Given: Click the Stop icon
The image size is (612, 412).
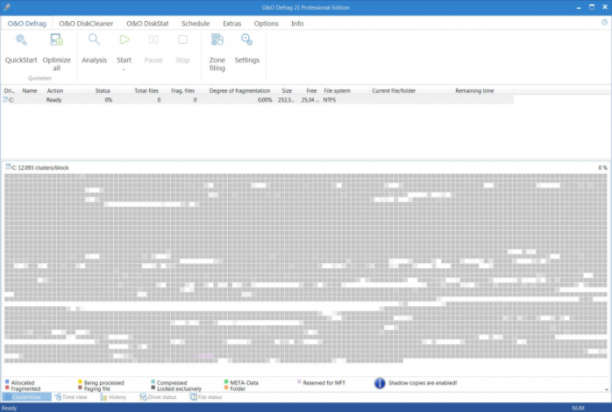Looking at the screenshot, I should 182,40.
